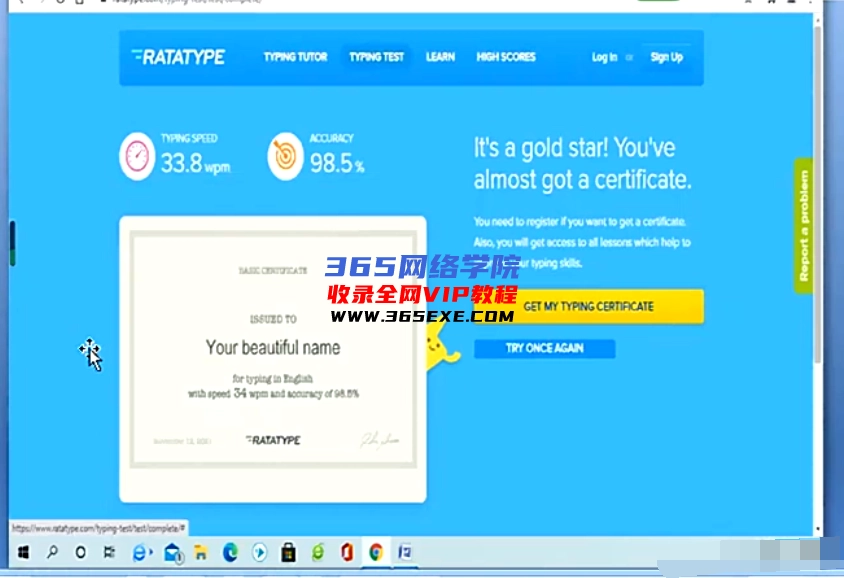Open Microsoft Edge from taskbar
This screenshot has height=578, width=844.
click(229, 552)
